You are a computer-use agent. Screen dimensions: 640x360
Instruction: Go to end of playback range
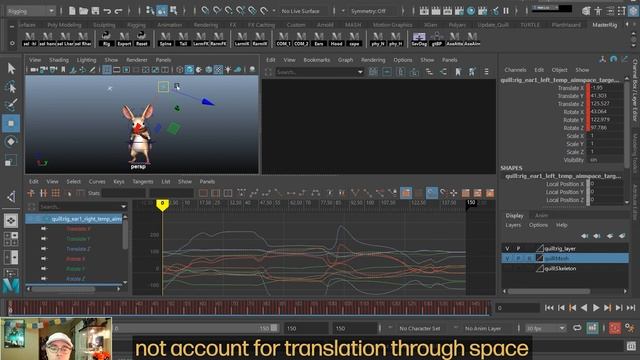click(631, 308)
